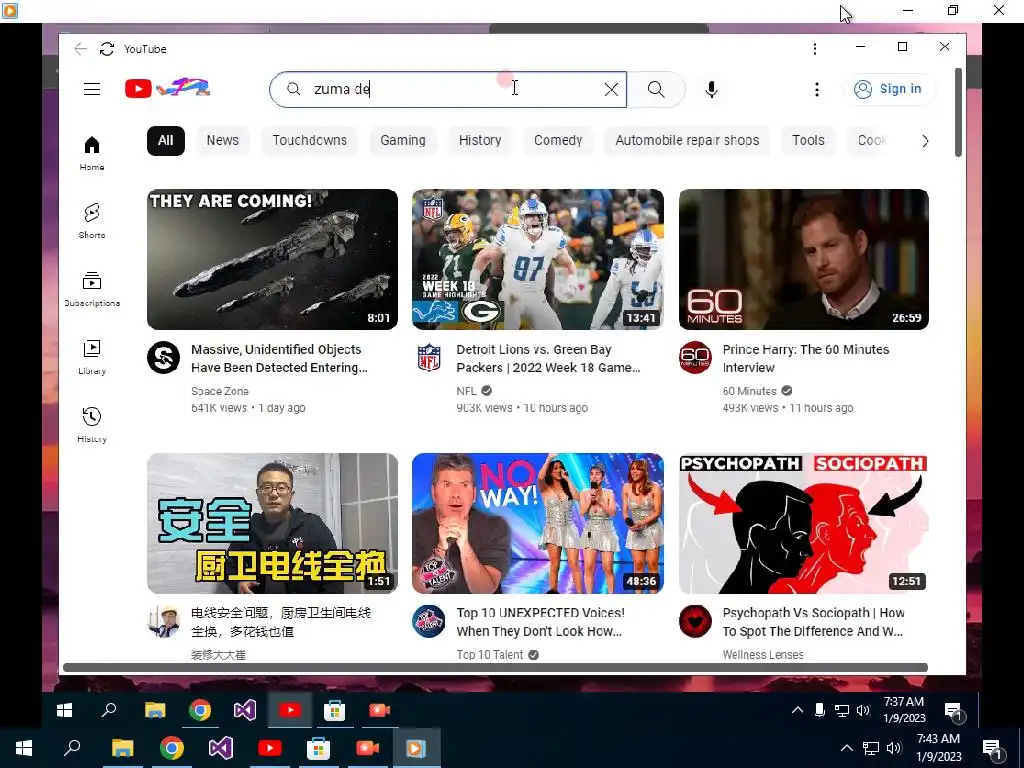This screenshot has height=768, width=1024.
Task: Open the Top 10 Talent channel avatar
Action: 429,621
